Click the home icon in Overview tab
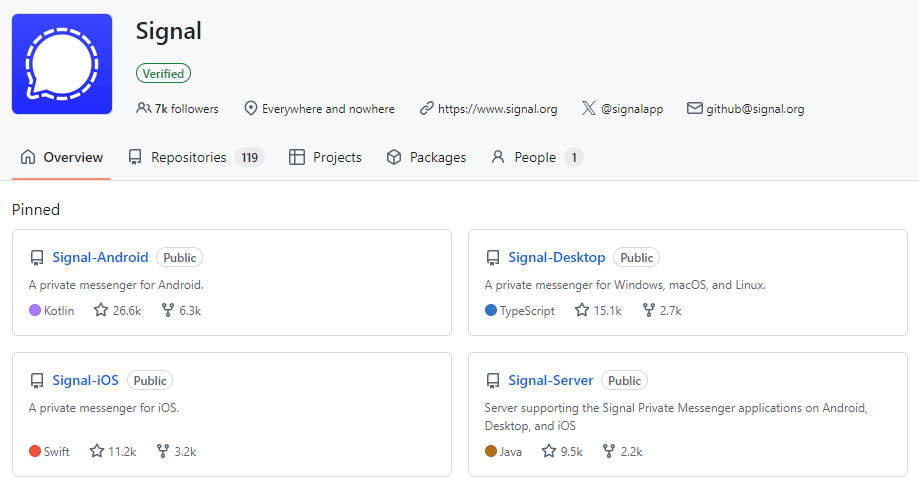Viewport: 919px width, 487px height. 28,157
